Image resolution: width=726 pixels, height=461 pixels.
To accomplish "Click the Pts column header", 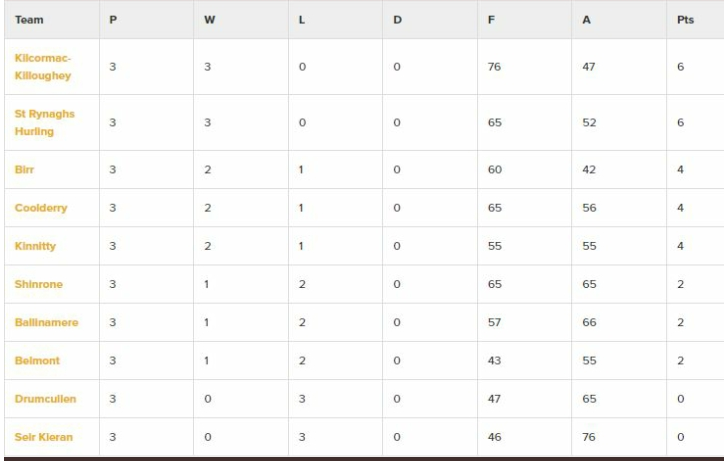I will coord(685,20).
